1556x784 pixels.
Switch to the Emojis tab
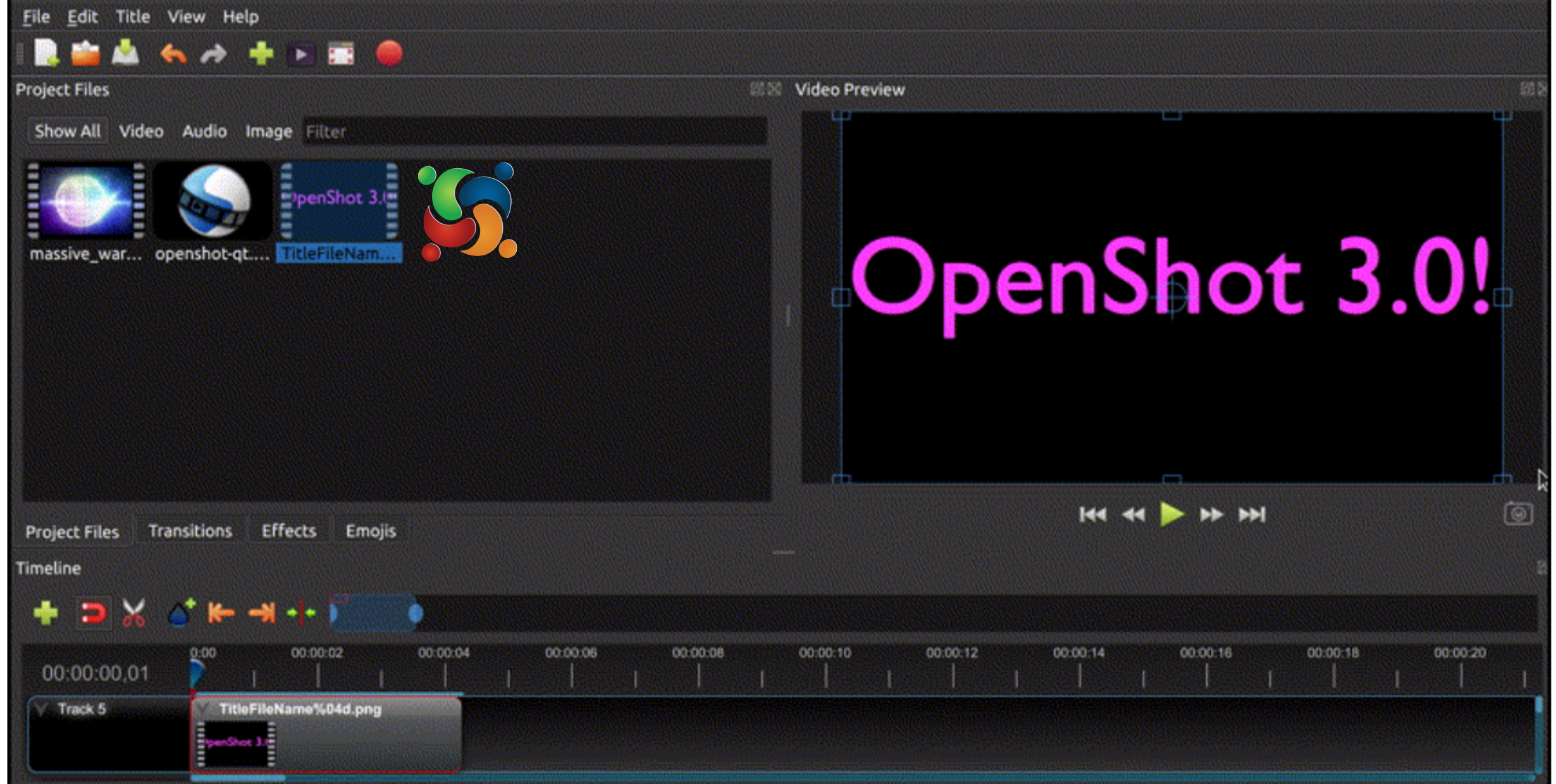[x=371, y=531]
